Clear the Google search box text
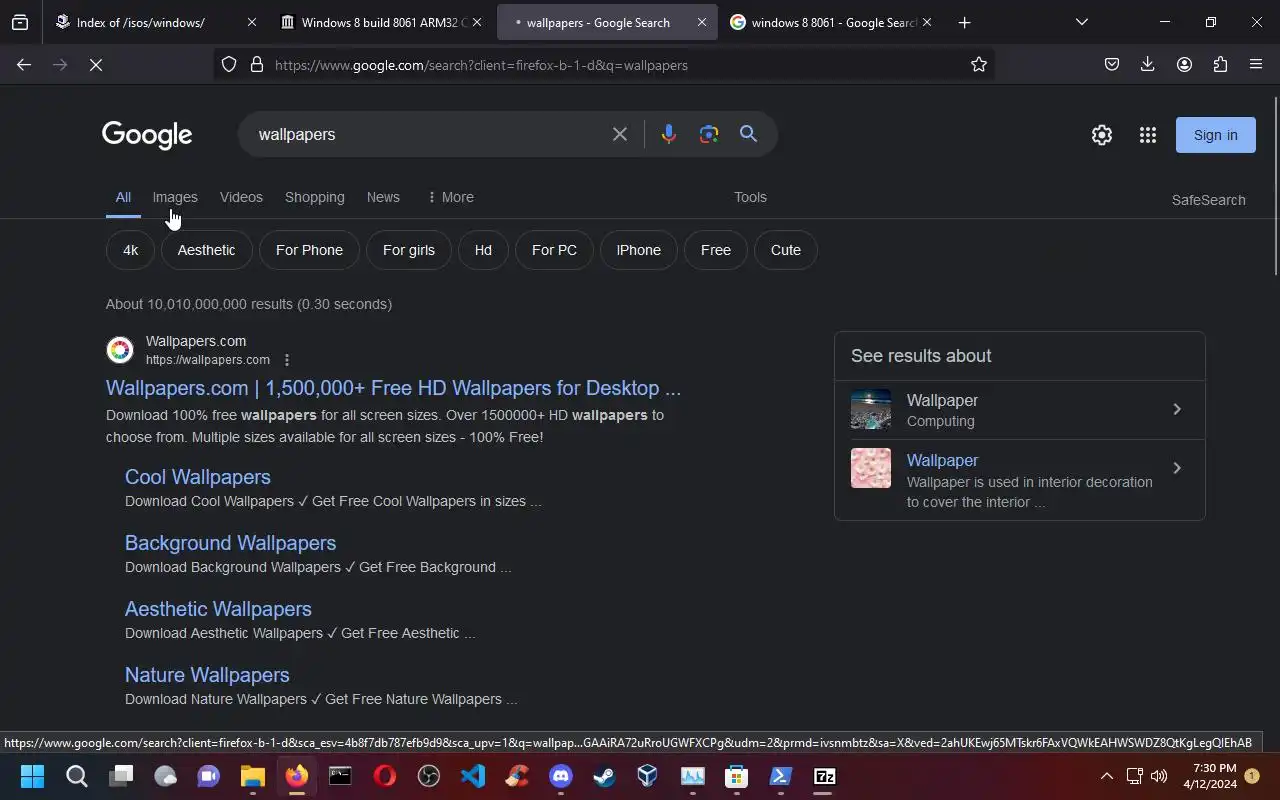 620,134
